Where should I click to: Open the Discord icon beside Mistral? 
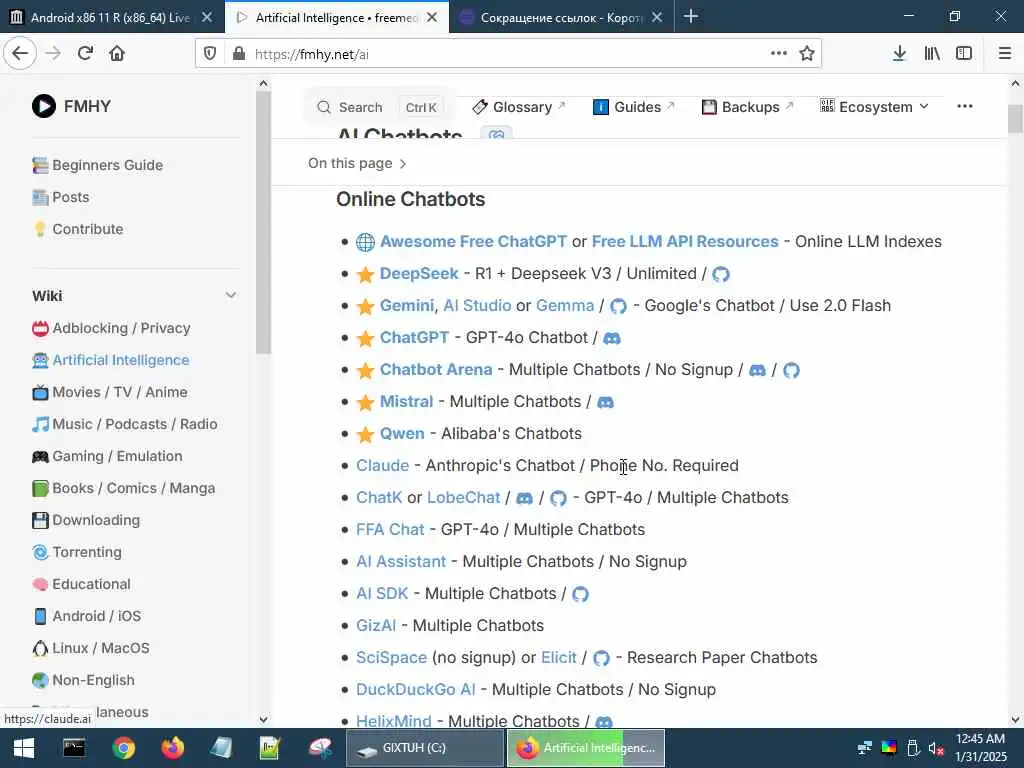pyautogui.click(x=605, y=402)
